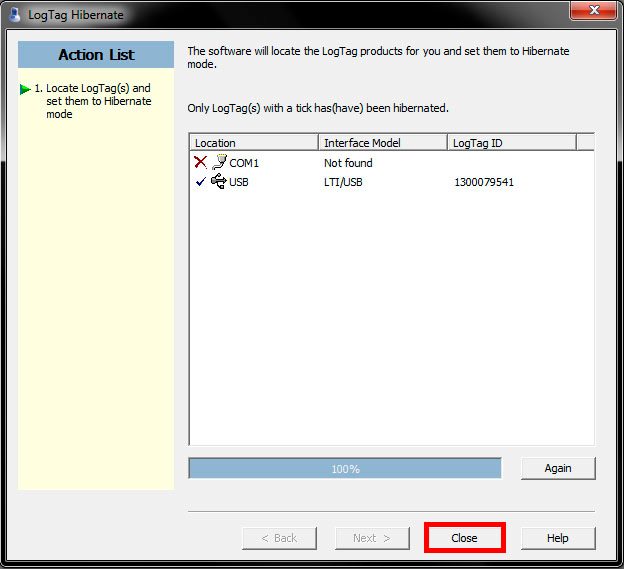Select the step 1 Action List item
Viewport: 624px width, 569px height.
coord(98,101)
